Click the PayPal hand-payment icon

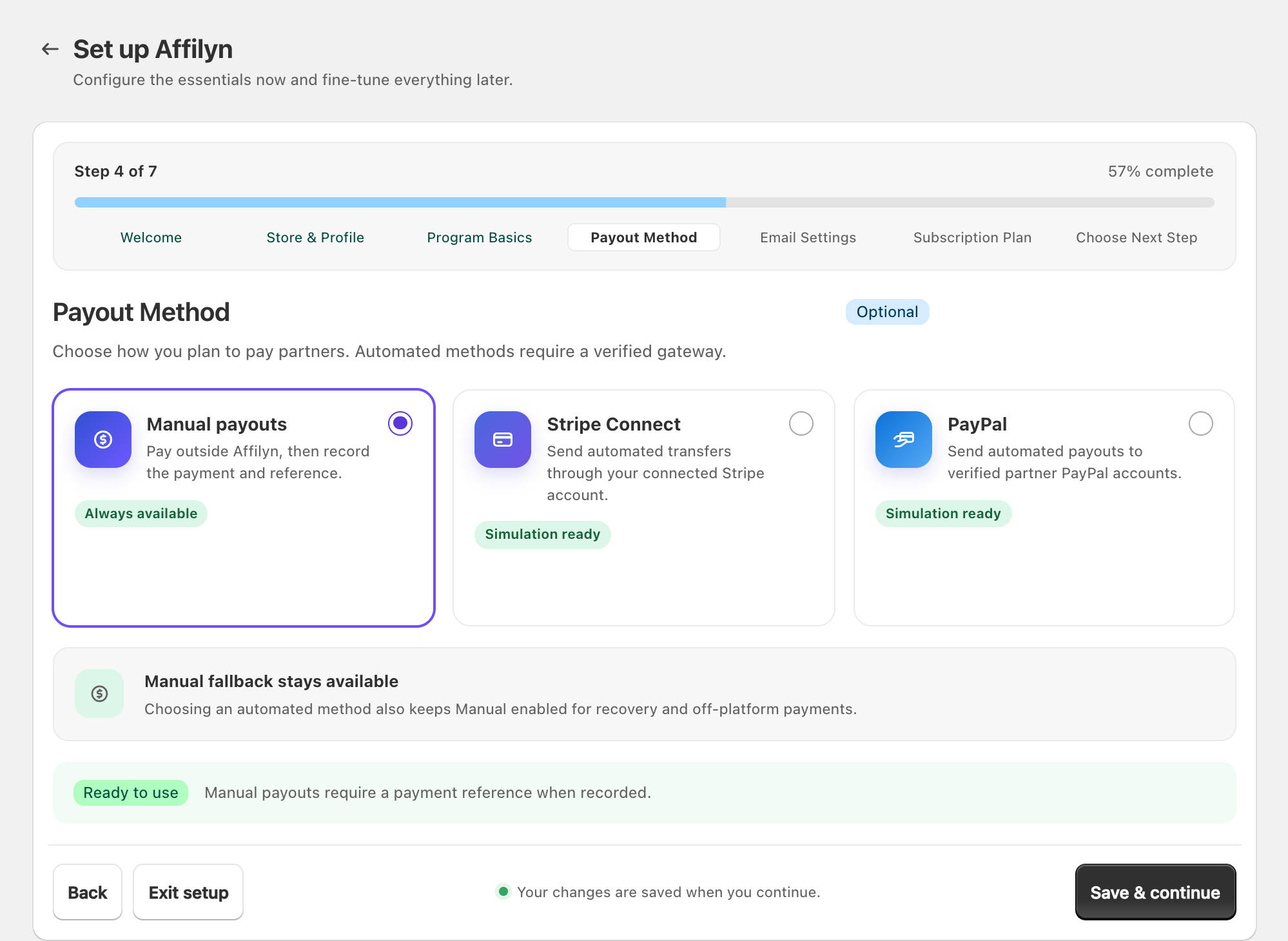coord(904,440)
